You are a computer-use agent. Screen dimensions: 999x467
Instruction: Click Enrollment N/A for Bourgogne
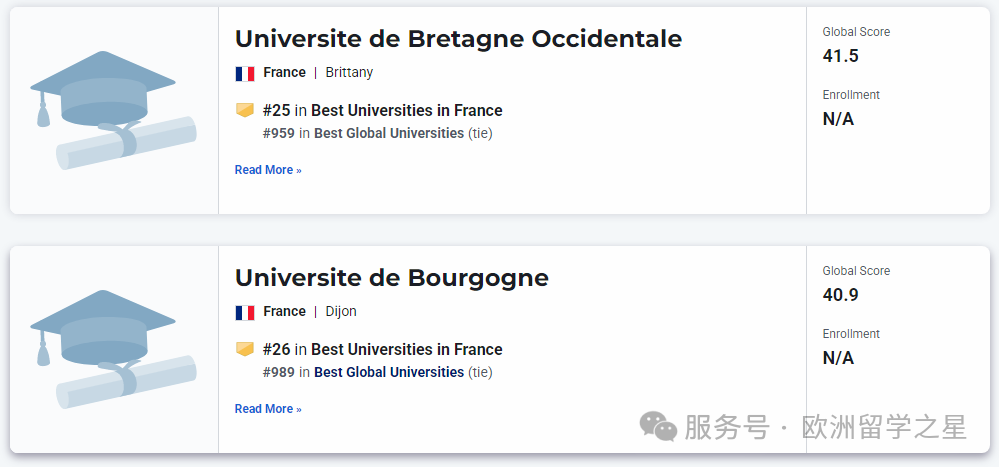(x=838, y=358)
